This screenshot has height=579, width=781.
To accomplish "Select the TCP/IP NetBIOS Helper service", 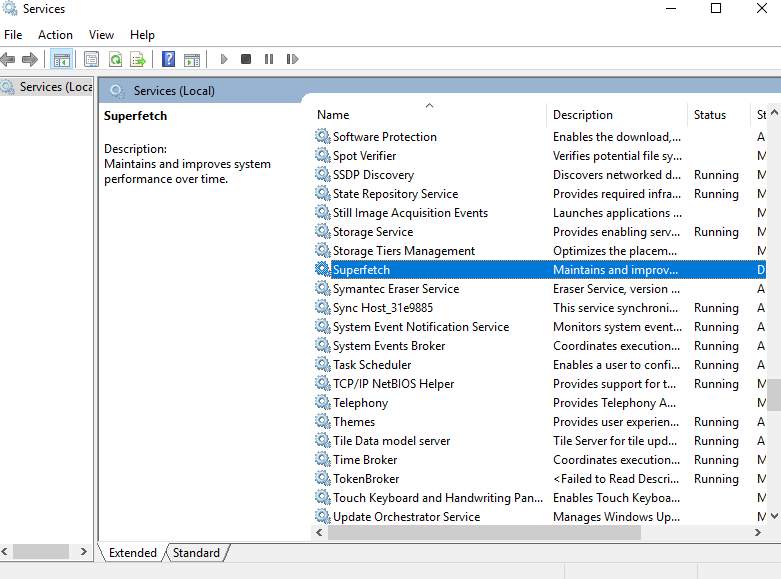I will pyautogui.click(x=540, y=383).
